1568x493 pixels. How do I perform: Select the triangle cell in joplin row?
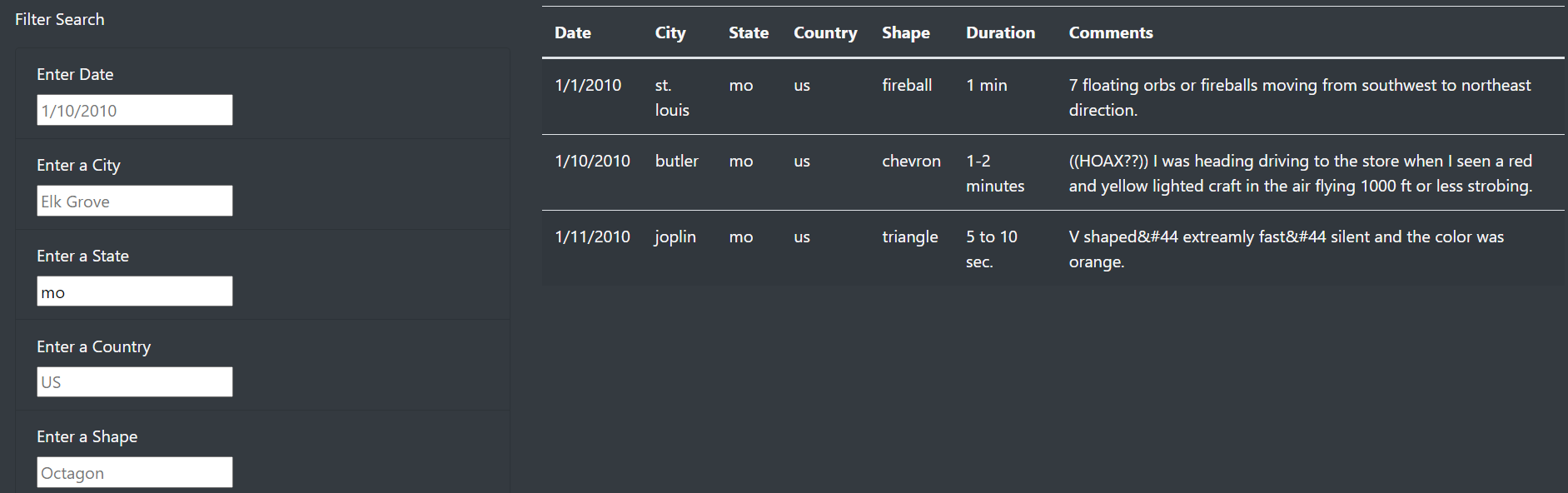point(909,237)
